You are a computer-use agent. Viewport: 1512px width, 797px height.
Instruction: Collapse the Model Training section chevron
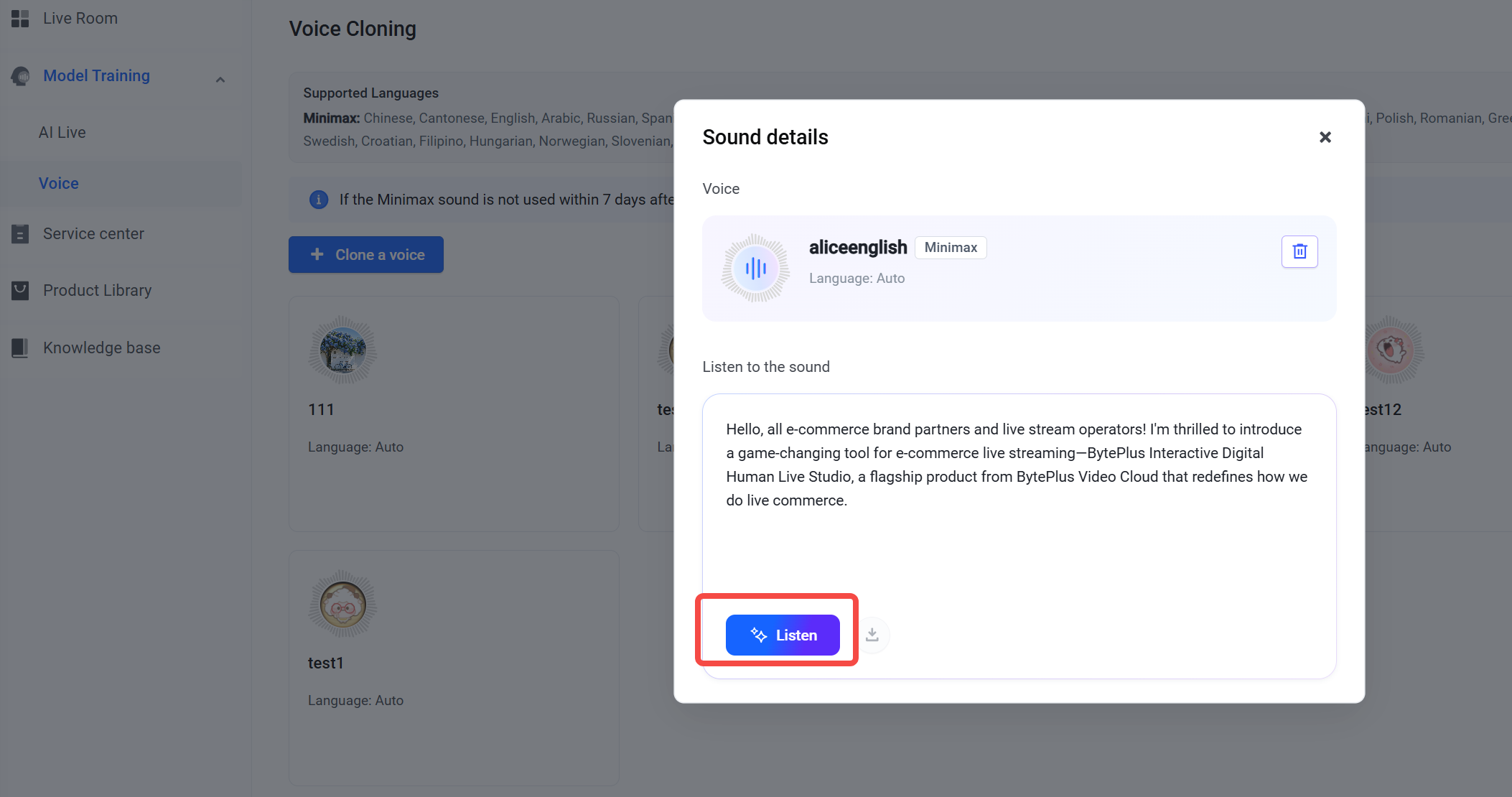(x=220, y=79)
